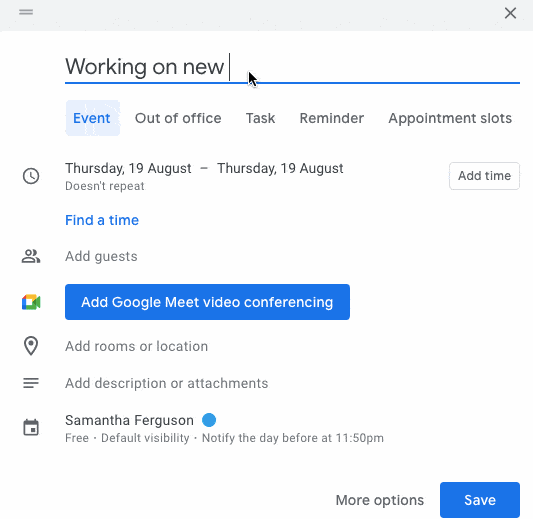Add Google Meet video conferencing
The width and height of the screenshot is (533, 519).
click(x=207, y=302)
